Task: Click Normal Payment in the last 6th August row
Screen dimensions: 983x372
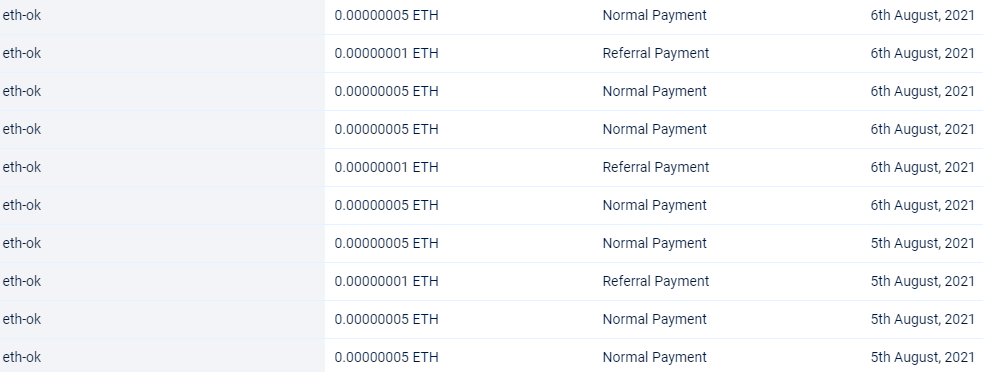Action: (654, 205)
